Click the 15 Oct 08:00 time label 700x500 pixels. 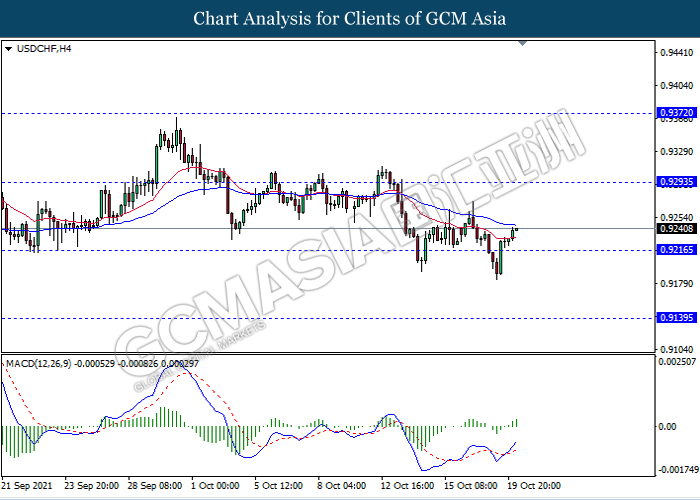[471, 486]
